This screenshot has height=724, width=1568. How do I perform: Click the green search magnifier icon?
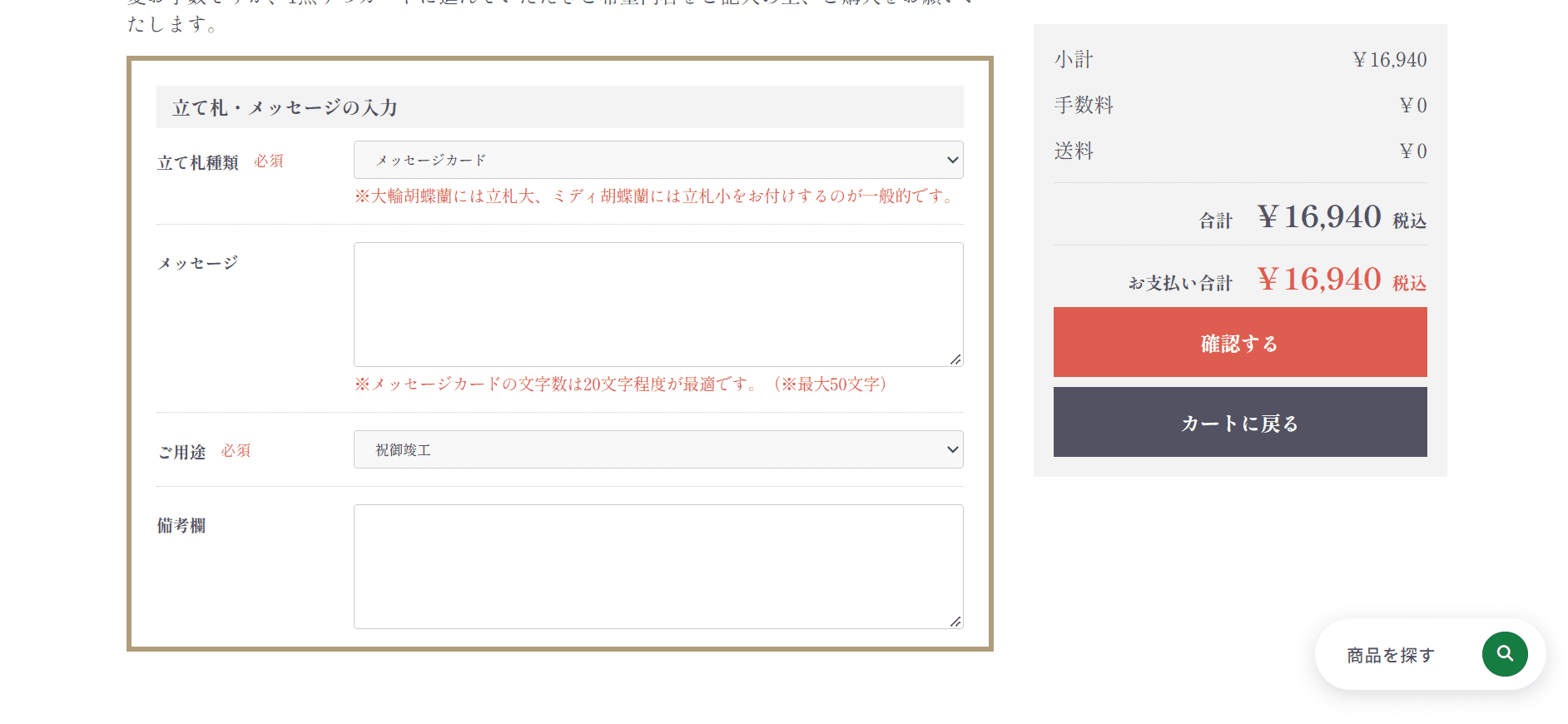point(1504,654)
